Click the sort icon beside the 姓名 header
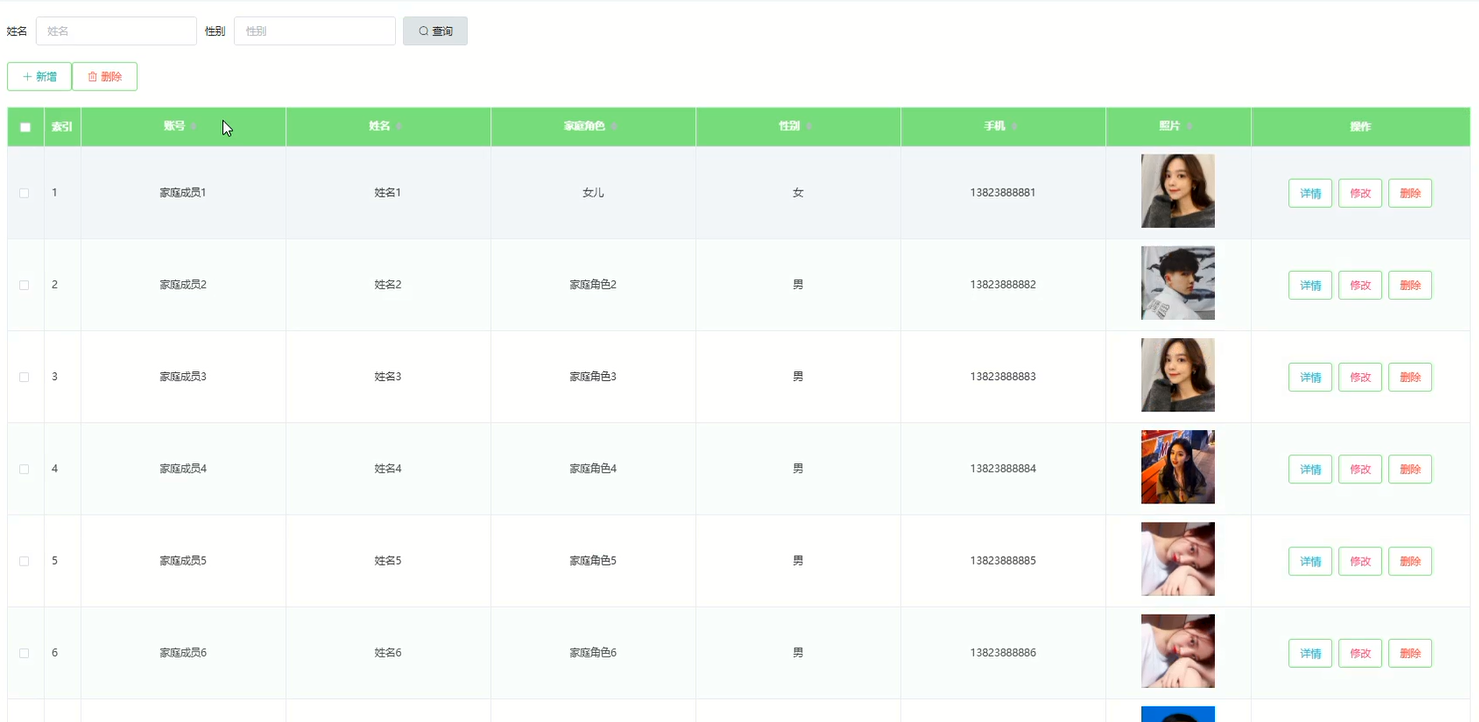Viewport: 1479px width, 722px height. pos(400,127)
